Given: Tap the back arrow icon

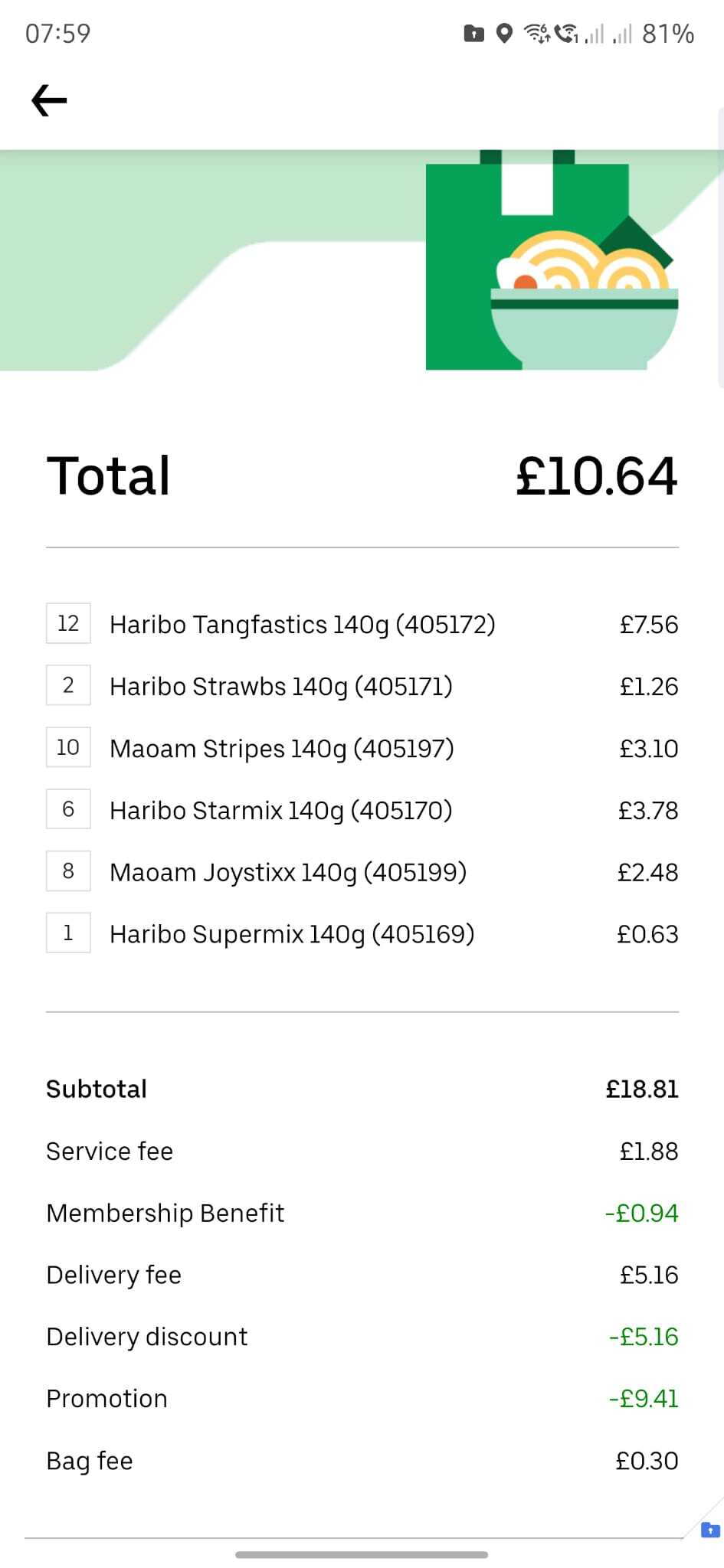Looking at the screenshot, I should click(49, 100).
